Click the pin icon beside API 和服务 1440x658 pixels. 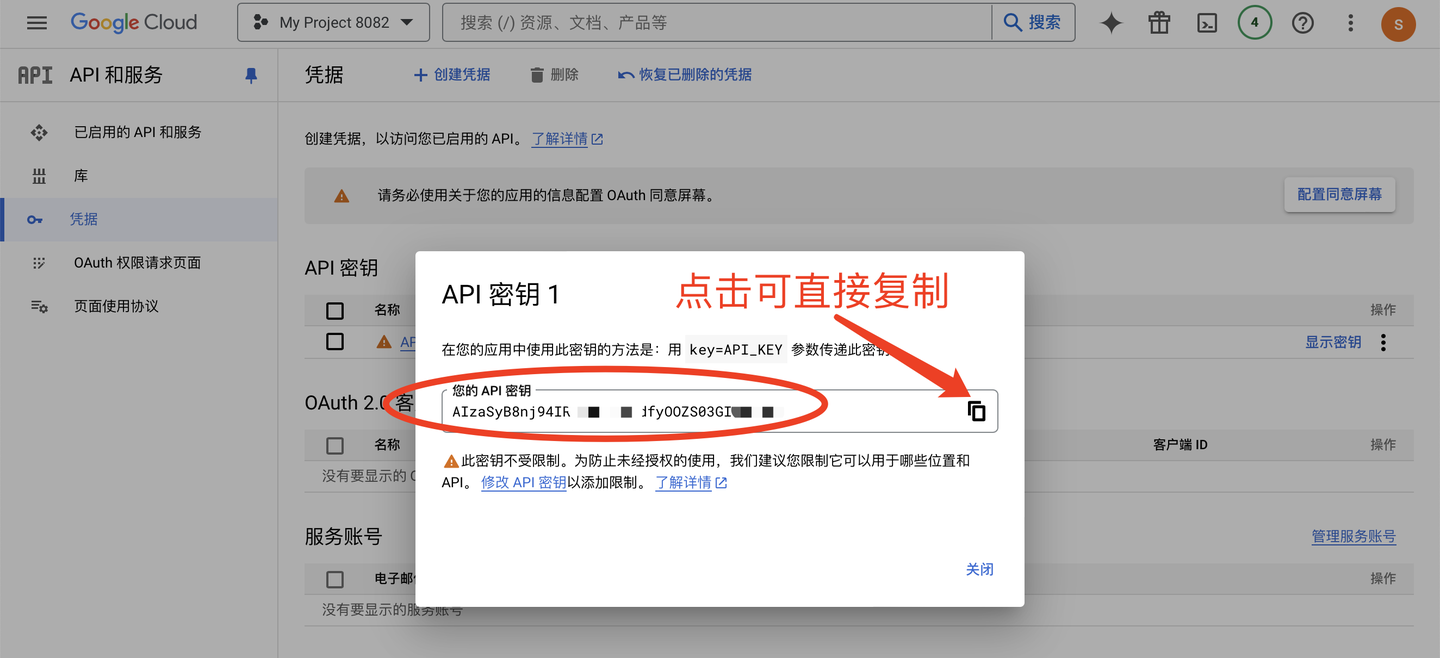tap(251, 76)
